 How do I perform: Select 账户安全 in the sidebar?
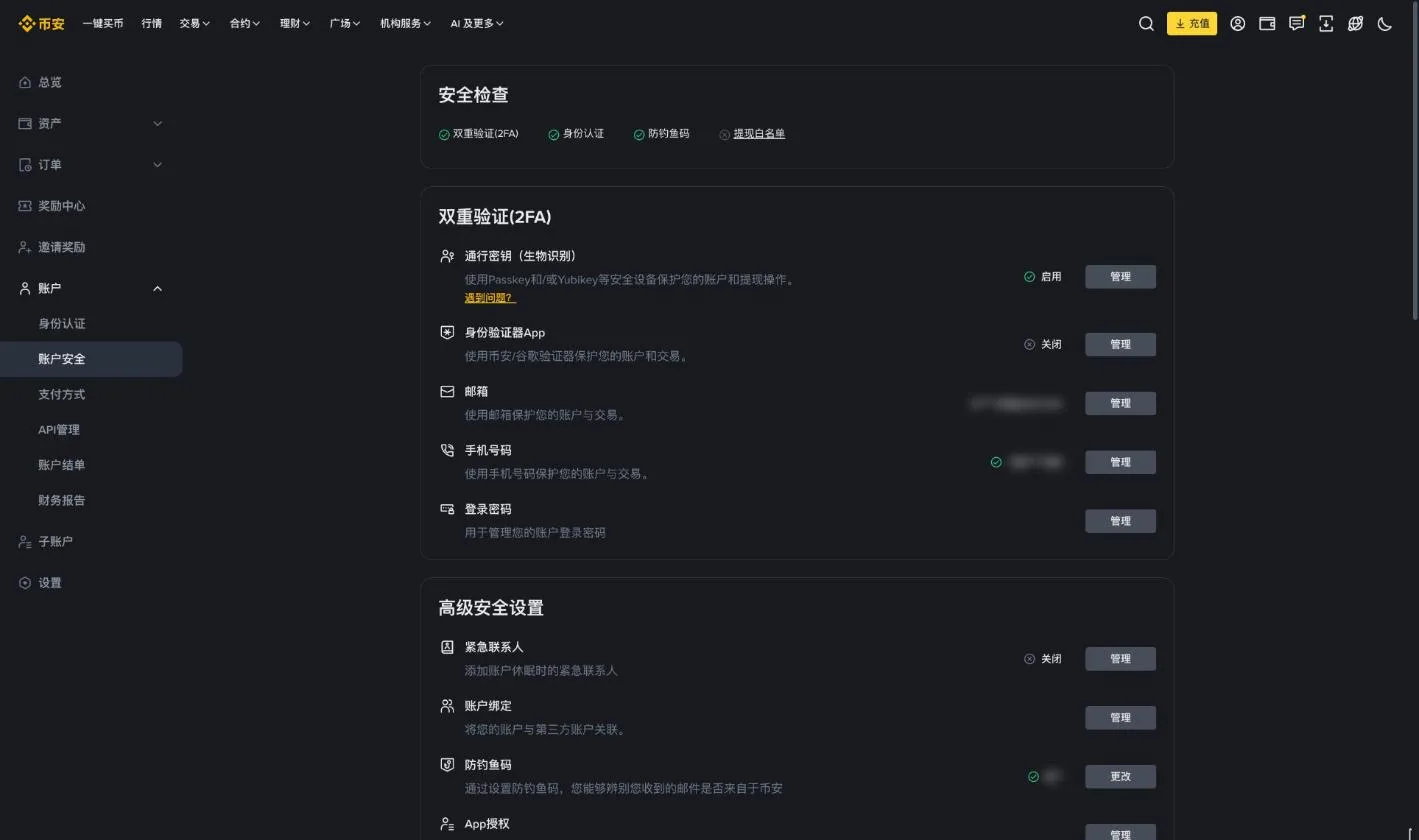click(x=91, y=359)
